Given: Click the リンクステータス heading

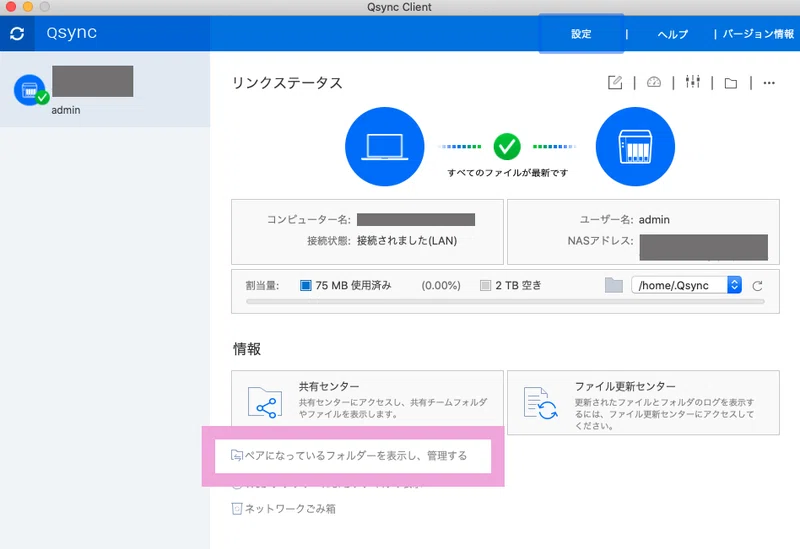Looking at the screenshot, I should click(x=287, y=83).
